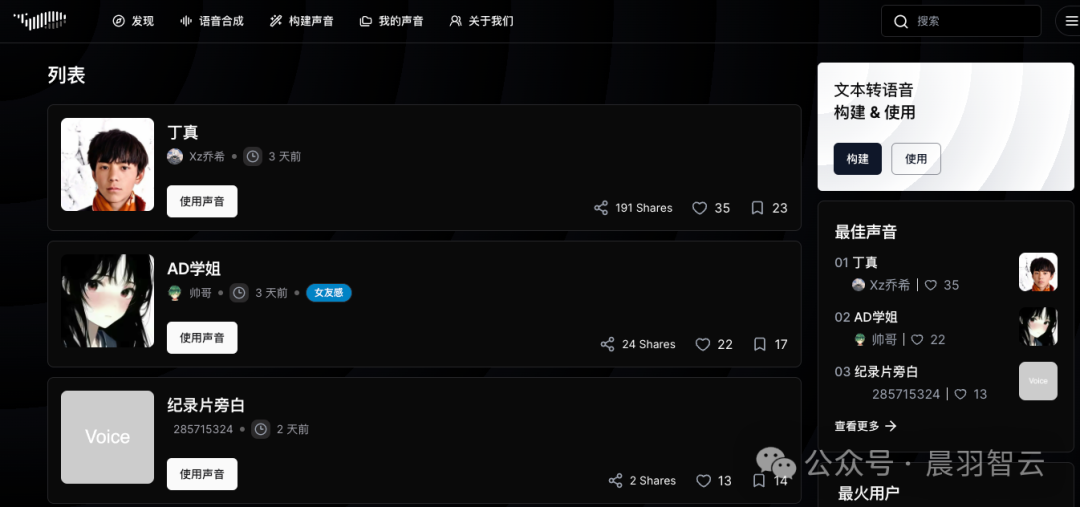Click the waveform logo at top left
This screenshot has width=1080, height=507.
point(40,21)
